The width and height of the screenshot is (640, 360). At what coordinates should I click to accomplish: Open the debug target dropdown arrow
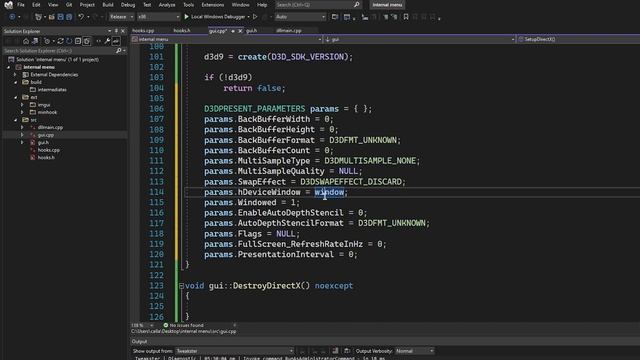pyautogui.click(x=248, y=17)
